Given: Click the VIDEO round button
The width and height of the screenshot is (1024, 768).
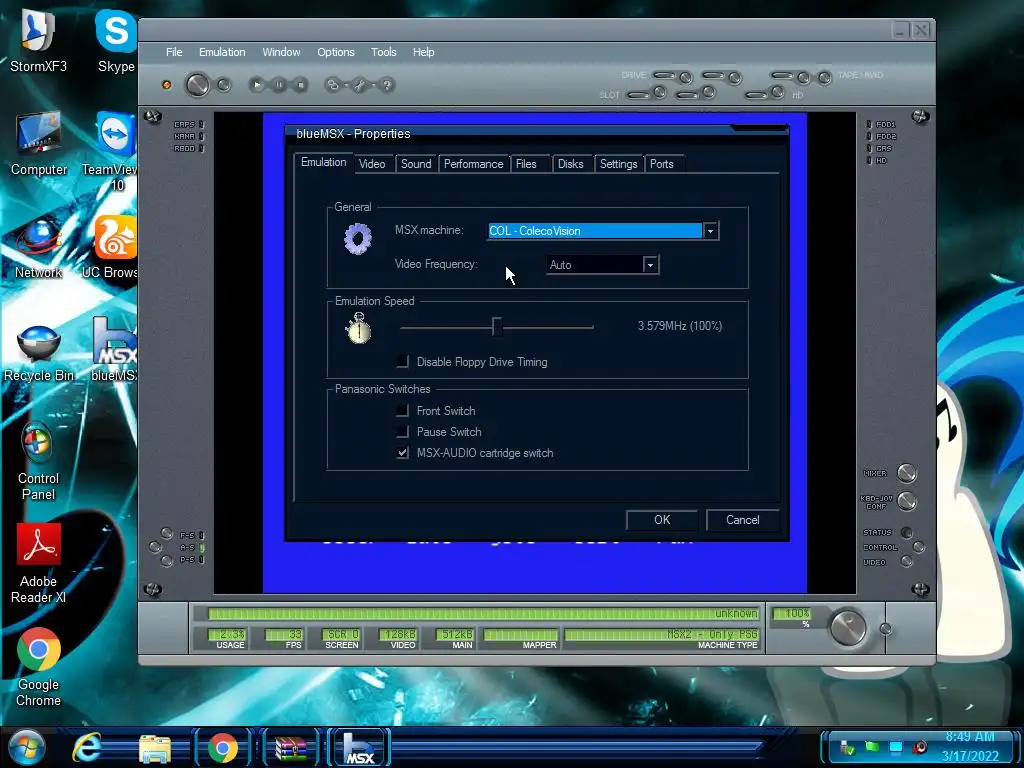Looking at the screenshot, I should point(906,562).
